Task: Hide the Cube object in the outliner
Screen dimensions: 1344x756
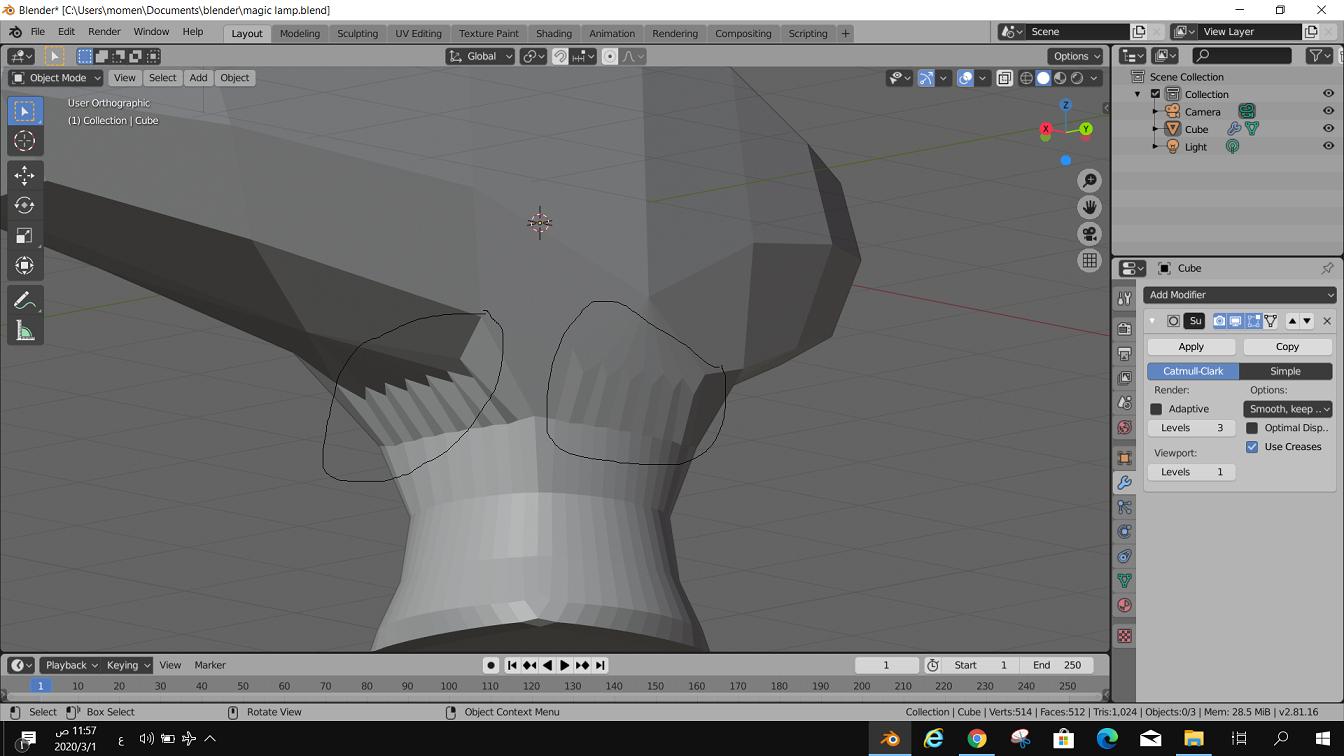Action: click(x=1328, y=129)
